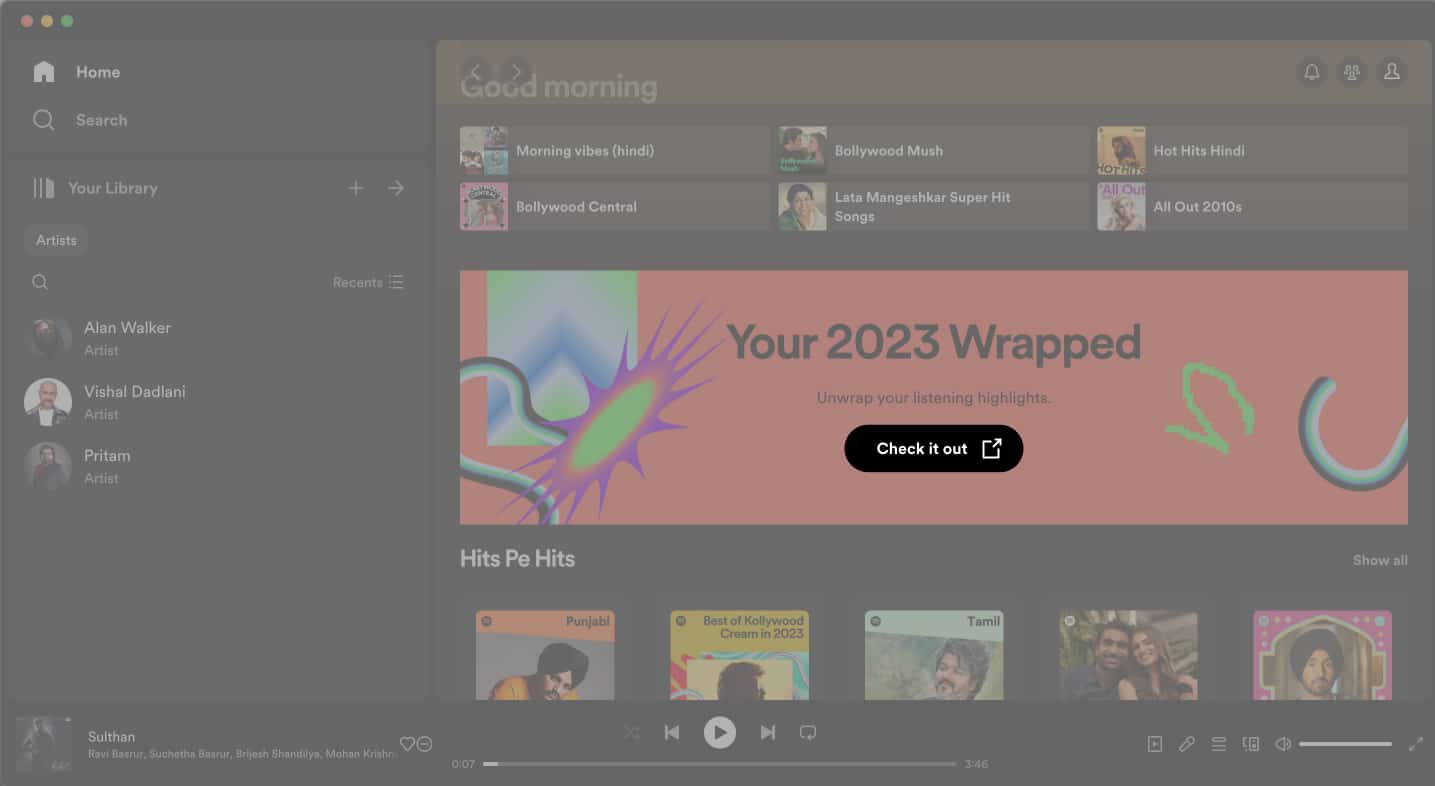Click Check it out button

click(x=934, y=448)
